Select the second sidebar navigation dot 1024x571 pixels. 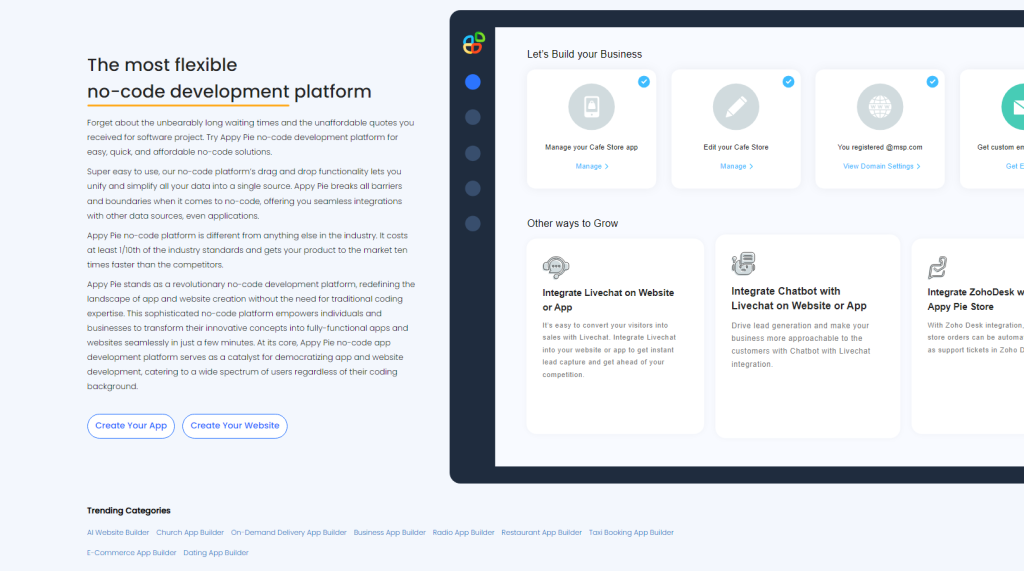(473, 118)
